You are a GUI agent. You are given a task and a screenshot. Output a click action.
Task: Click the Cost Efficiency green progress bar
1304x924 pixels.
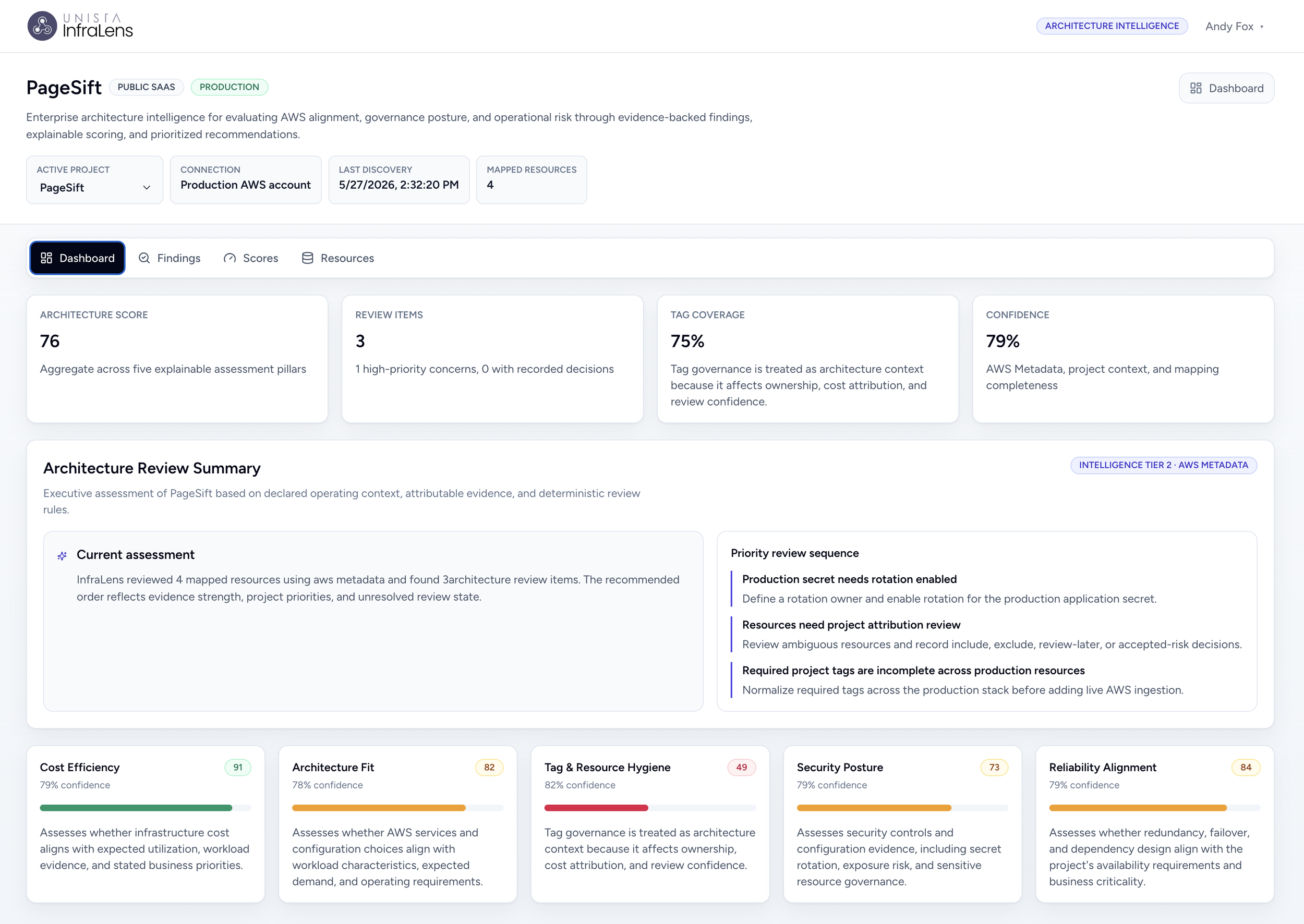[x=136, y=808]
